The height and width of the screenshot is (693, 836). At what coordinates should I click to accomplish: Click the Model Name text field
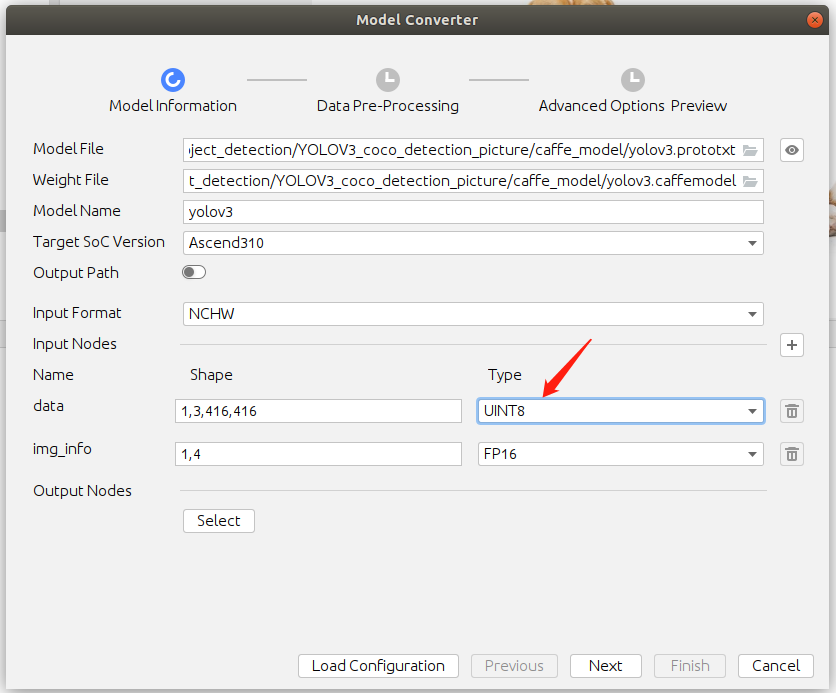pyautogui.click(x=473, y=212)
